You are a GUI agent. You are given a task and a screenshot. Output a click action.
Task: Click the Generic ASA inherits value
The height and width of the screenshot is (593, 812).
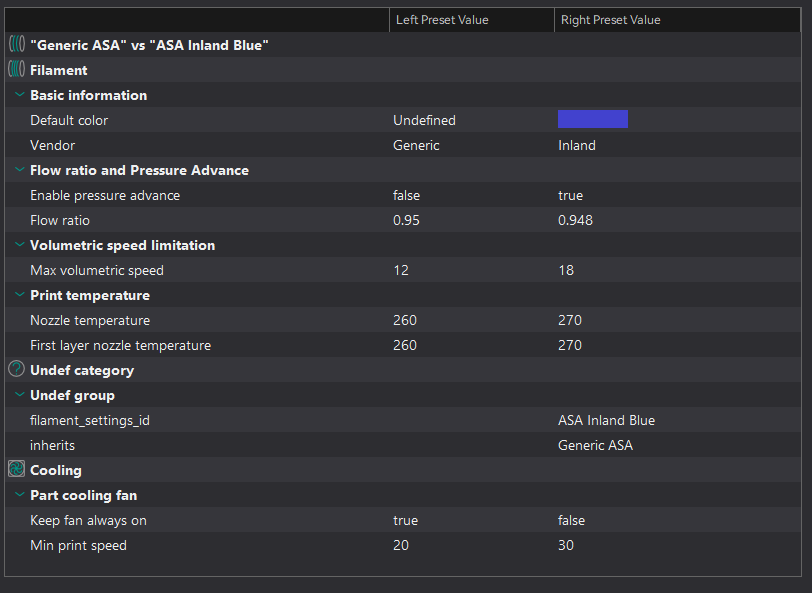click(x=596, y=445)
